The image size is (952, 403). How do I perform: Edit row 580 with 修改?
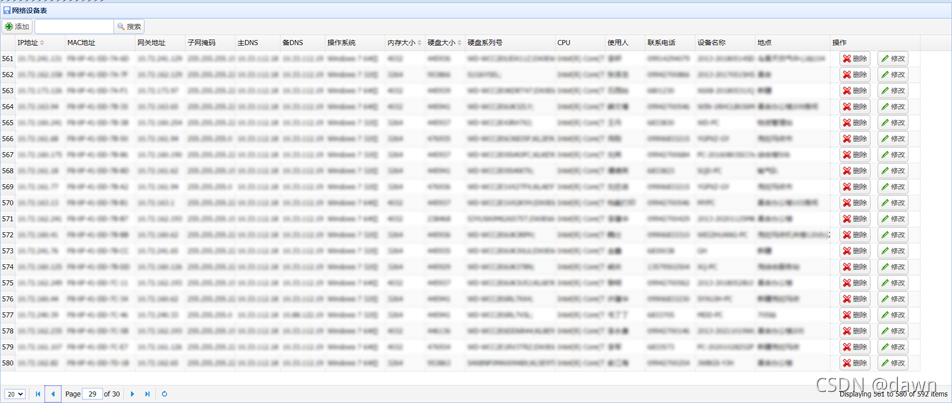(893, 363)
